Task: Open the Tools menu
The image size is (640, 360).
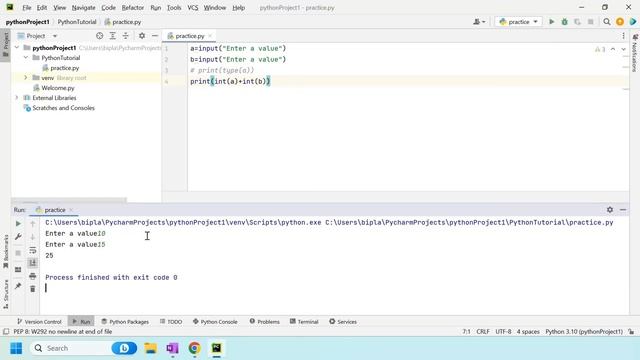Action: click(174, 7)
